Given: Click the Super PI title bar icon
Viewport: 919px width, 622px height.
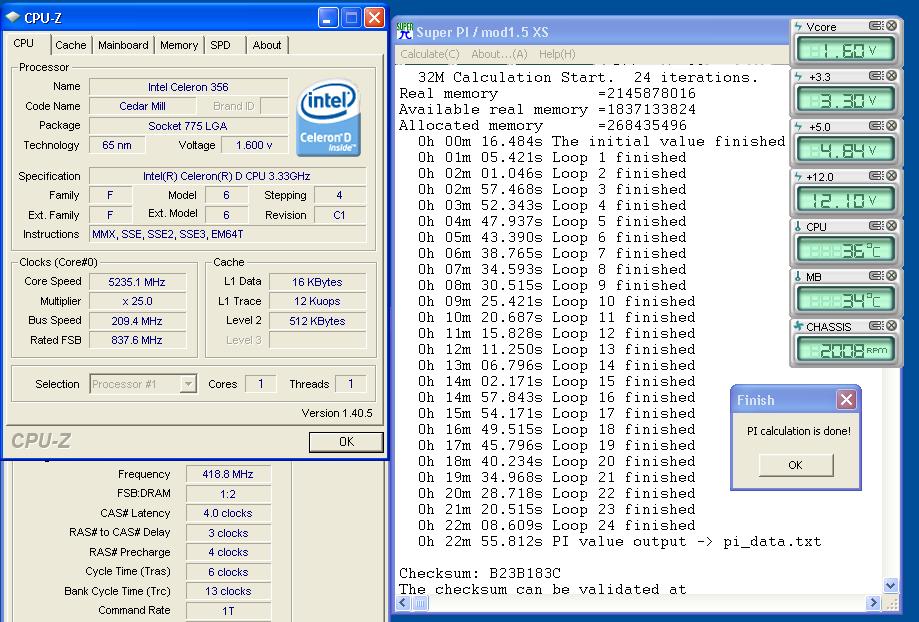Looking at the screenshot, I should [404, 31].
